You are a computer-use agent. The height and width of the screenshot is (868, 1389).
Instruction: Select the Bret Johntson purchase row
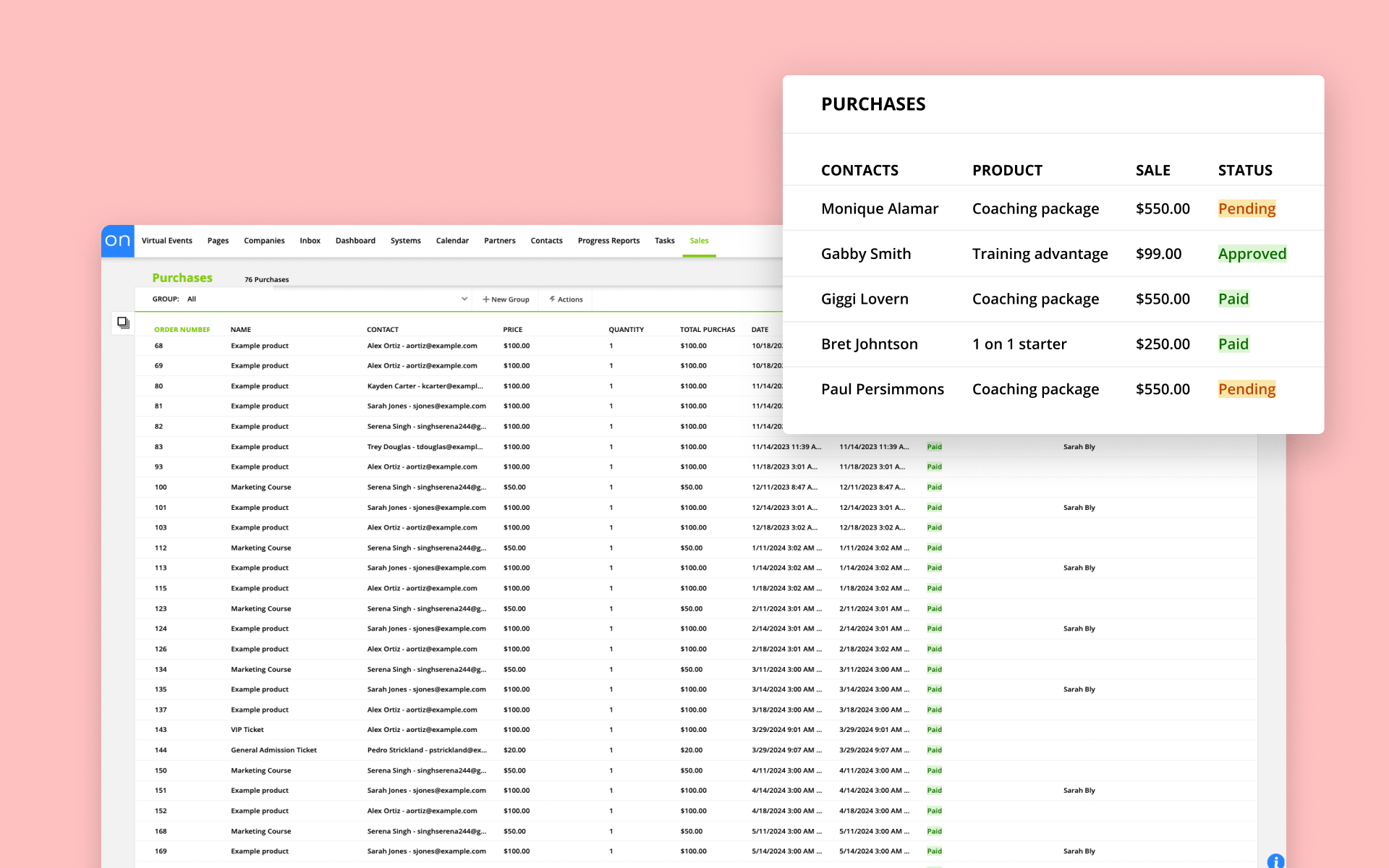pyautogui.click(x=869, y=344)
